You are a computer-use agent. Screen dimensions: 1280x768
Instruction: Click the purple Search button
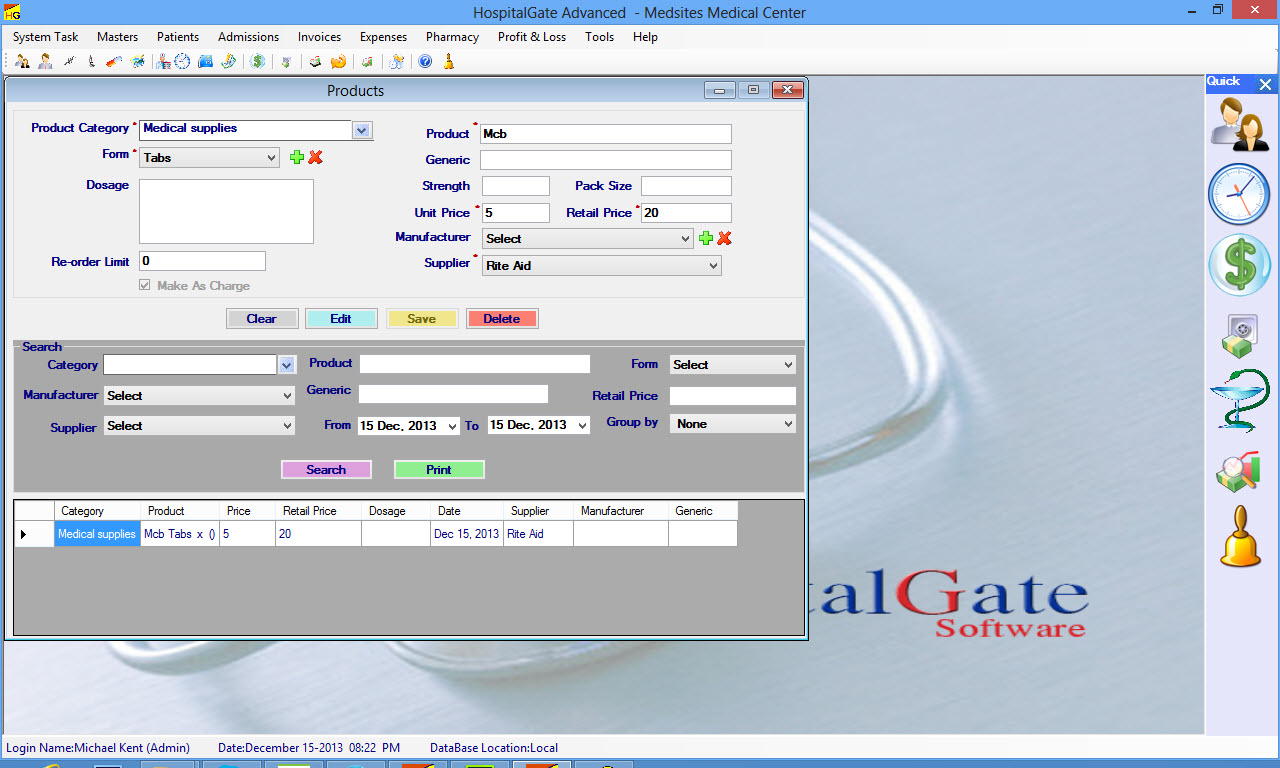[x=326, y=470]
